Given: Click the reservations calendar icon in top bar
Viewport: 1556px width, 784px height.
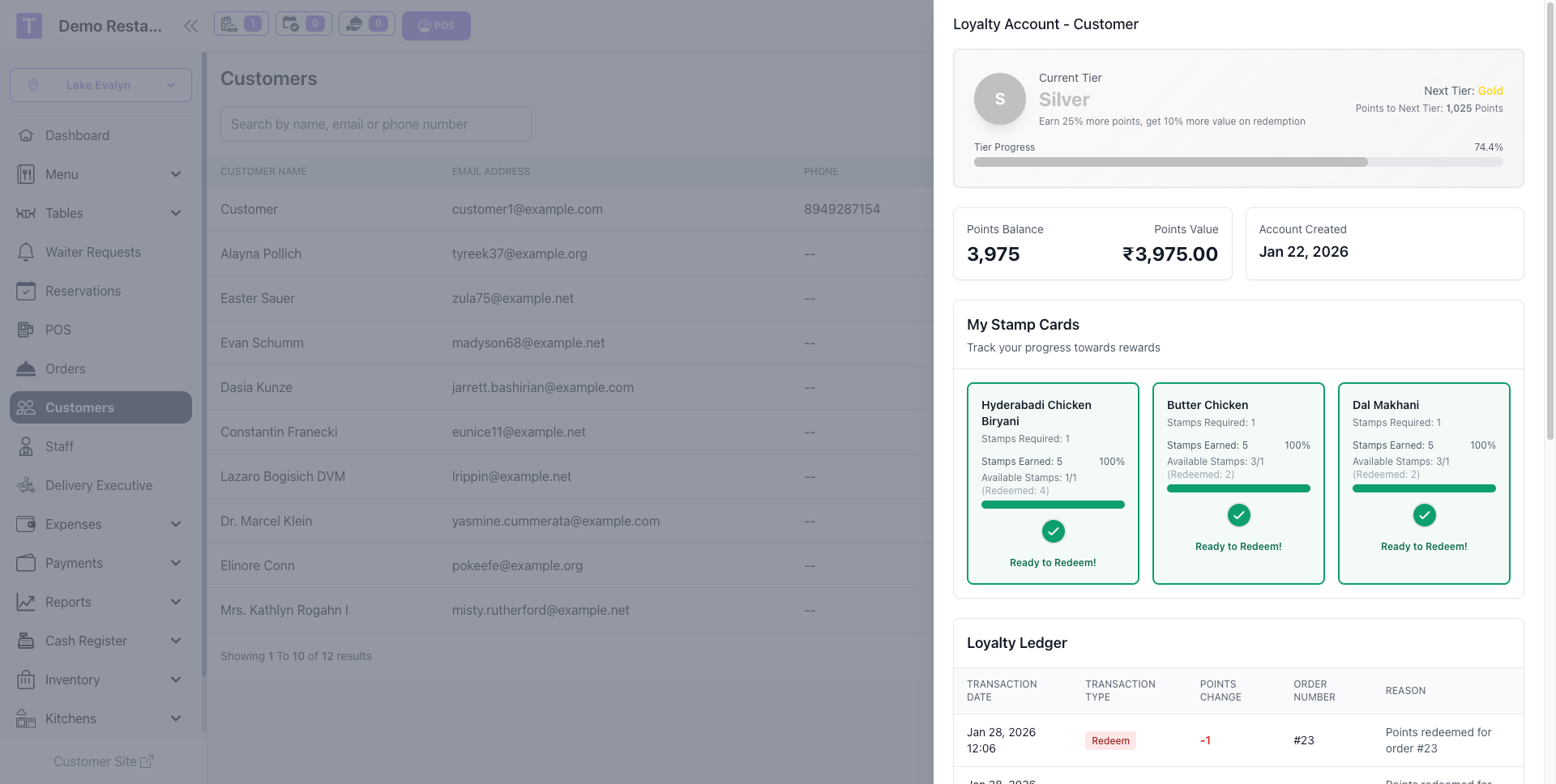Looking at the screenshot, I should [291, 24].
